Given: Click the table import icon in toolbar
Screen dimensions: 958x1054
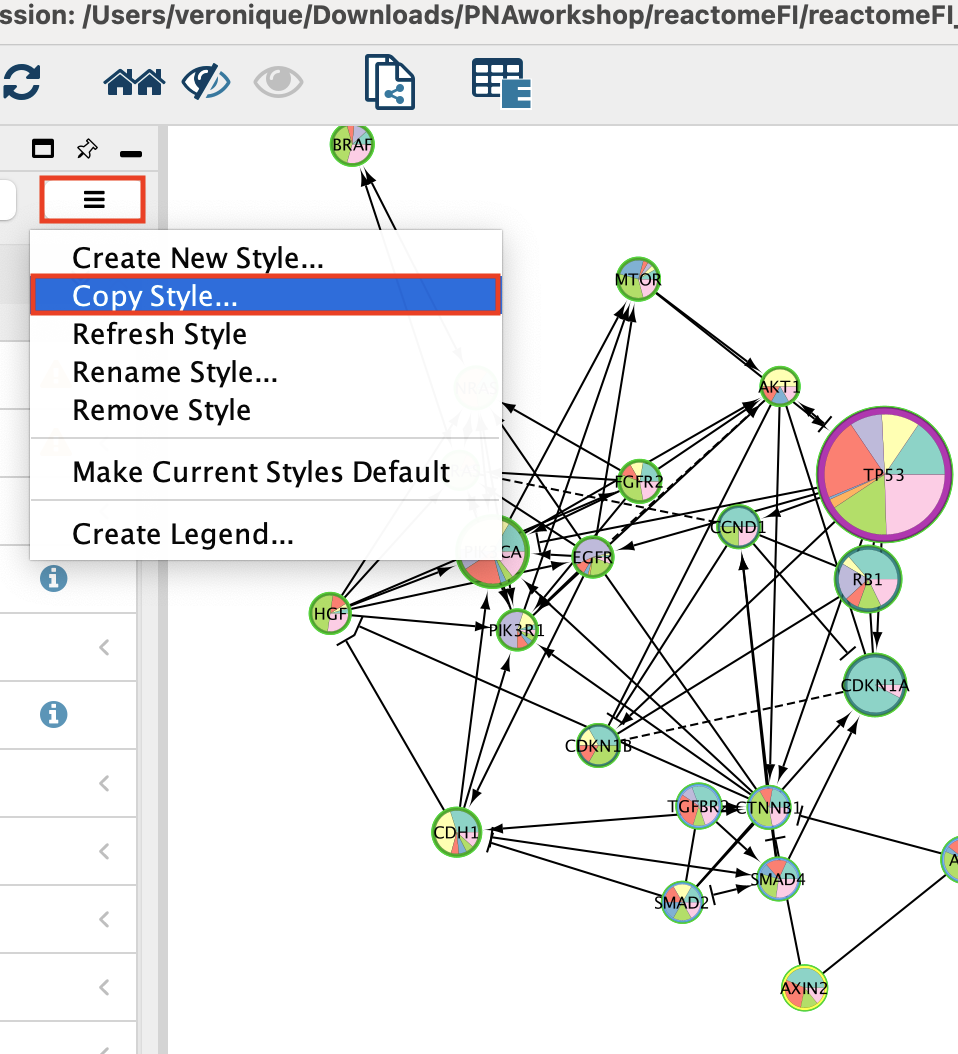Looking at the screenshot, I should [500, 83].
